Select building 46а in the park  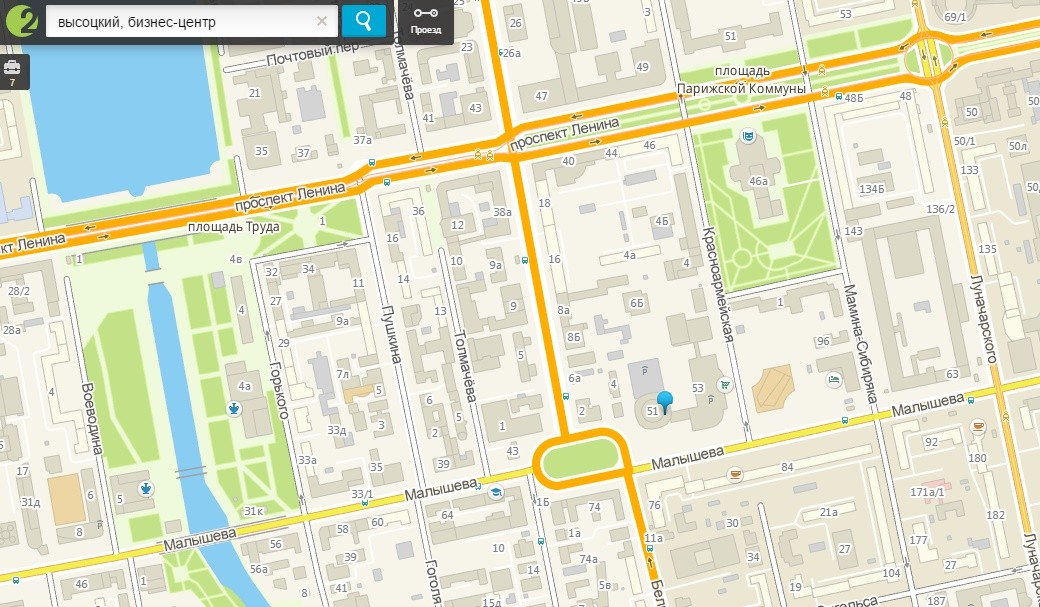pyautogui.click(x=758, y=180)
